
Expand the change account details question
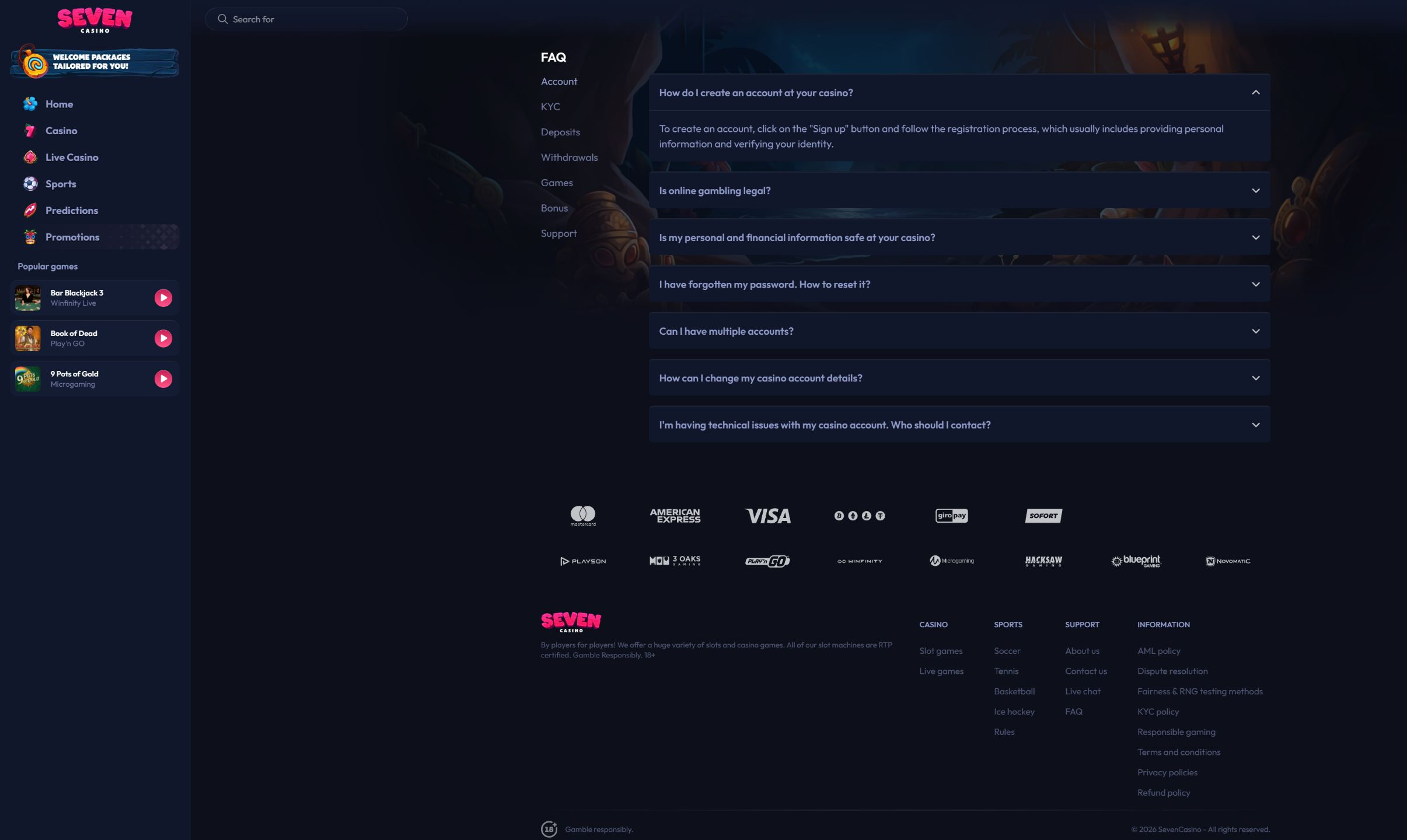coord(959,378)
